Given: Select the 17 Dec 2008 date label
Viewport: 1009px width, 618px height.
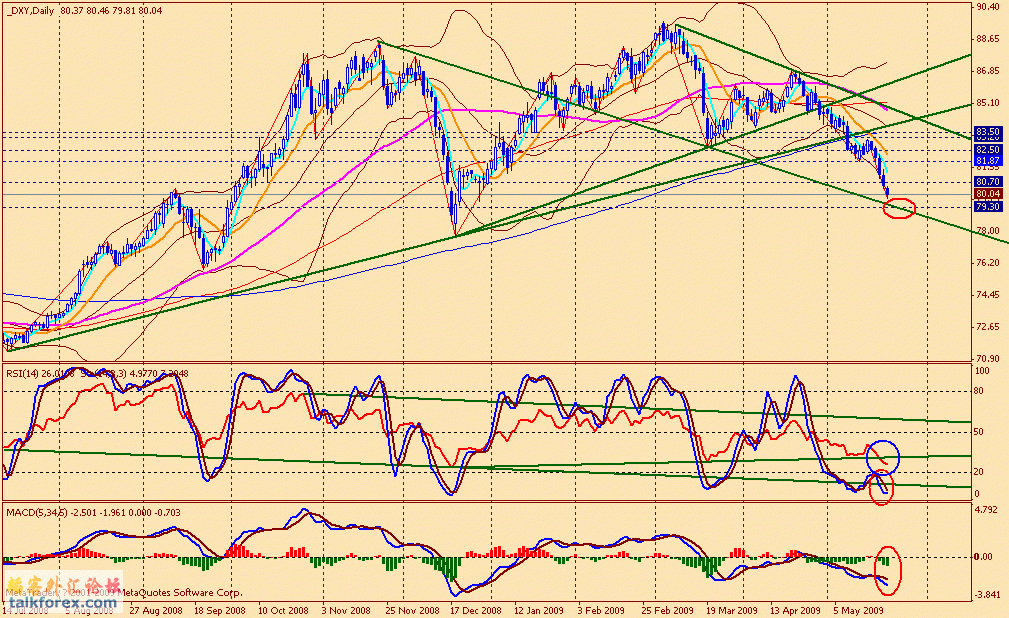Looking at the screenshot, I should (x=476, y=610).
